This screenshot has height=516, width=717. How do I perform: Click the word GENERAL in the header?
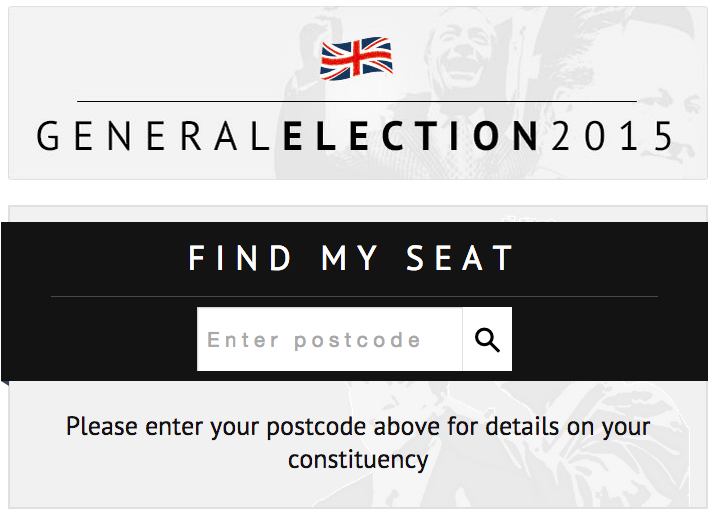click(x=155, y=137)
